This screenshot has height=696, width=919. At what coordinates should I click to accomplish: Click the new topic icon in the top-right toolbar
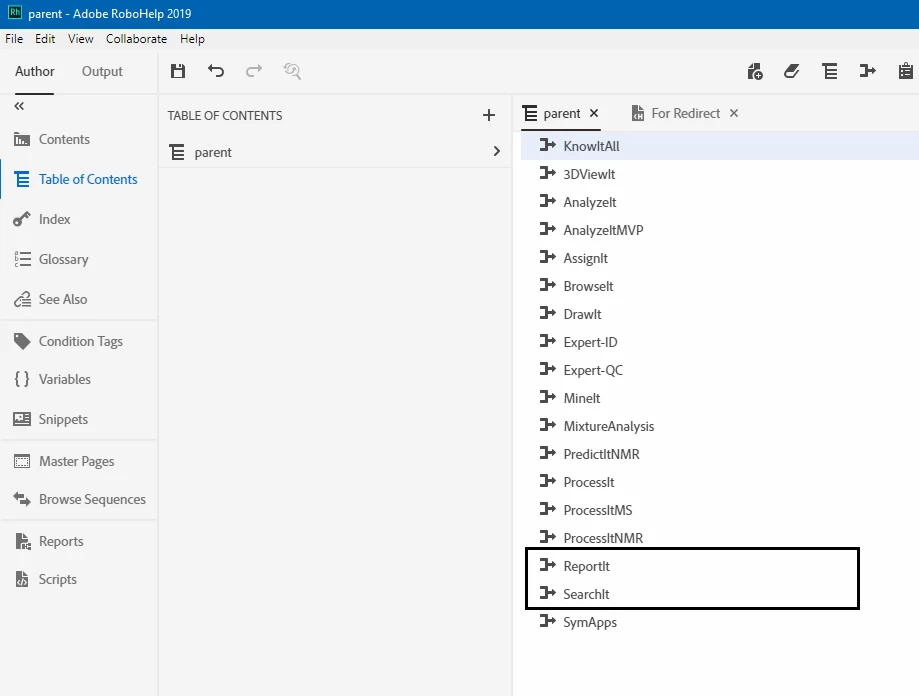click(755, 71)
